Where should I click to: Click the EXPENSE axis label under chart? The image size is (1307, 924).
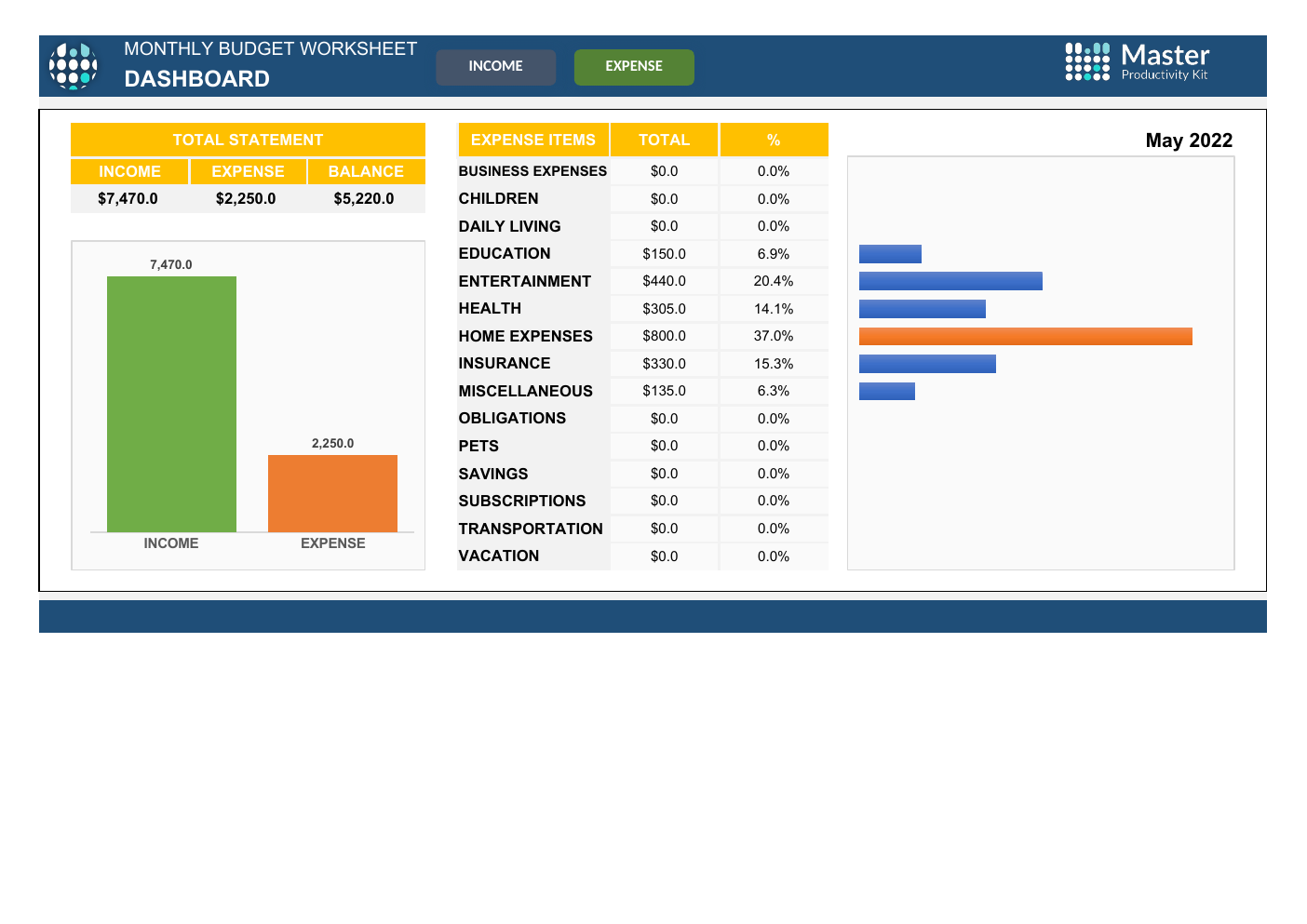coord(332,543)
